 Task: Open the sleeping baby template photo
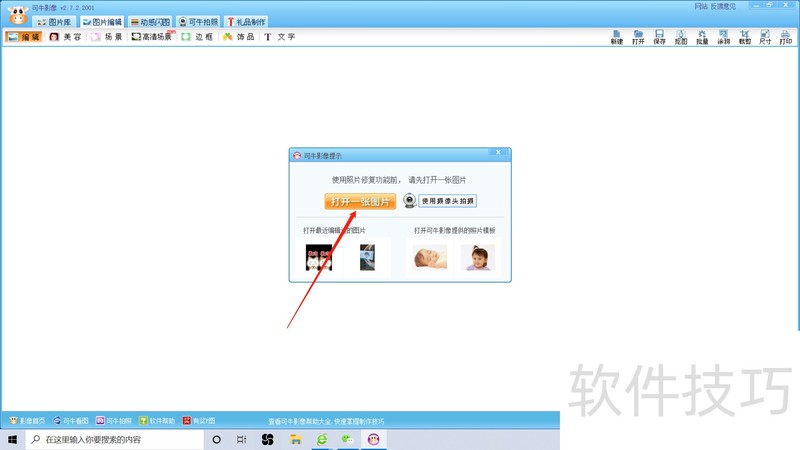click(x=430, y=257)
